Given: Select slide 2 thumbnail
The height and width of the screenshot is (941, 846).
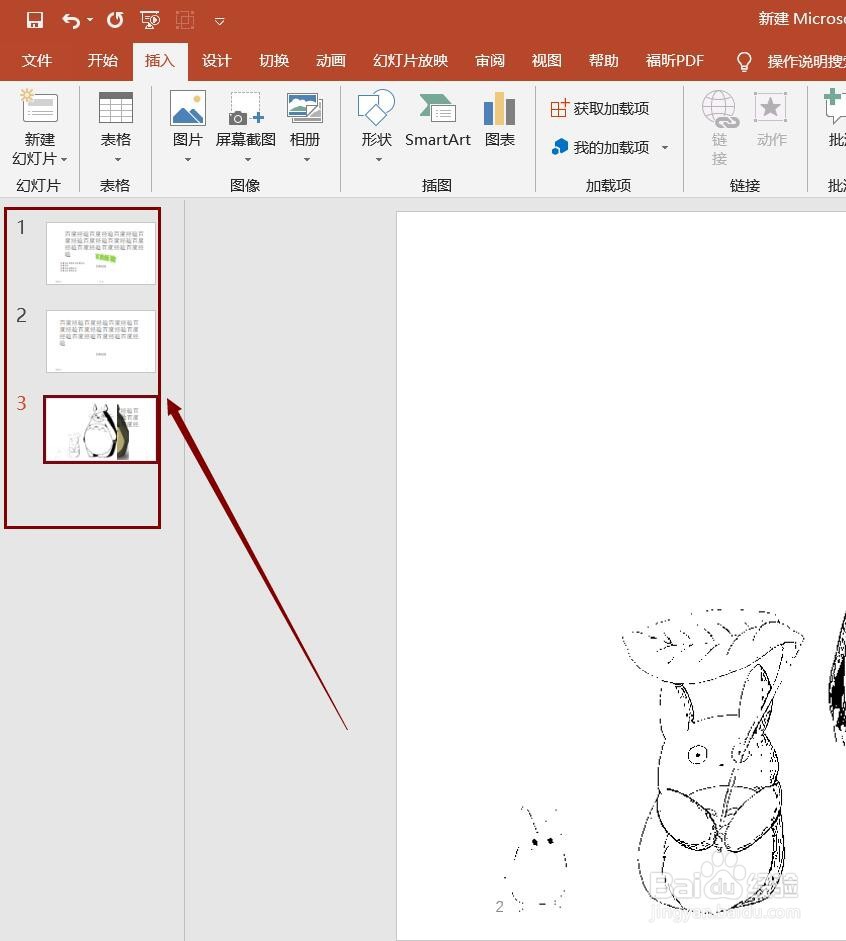Looking at the screenshot, I should [x=101, y=341].
